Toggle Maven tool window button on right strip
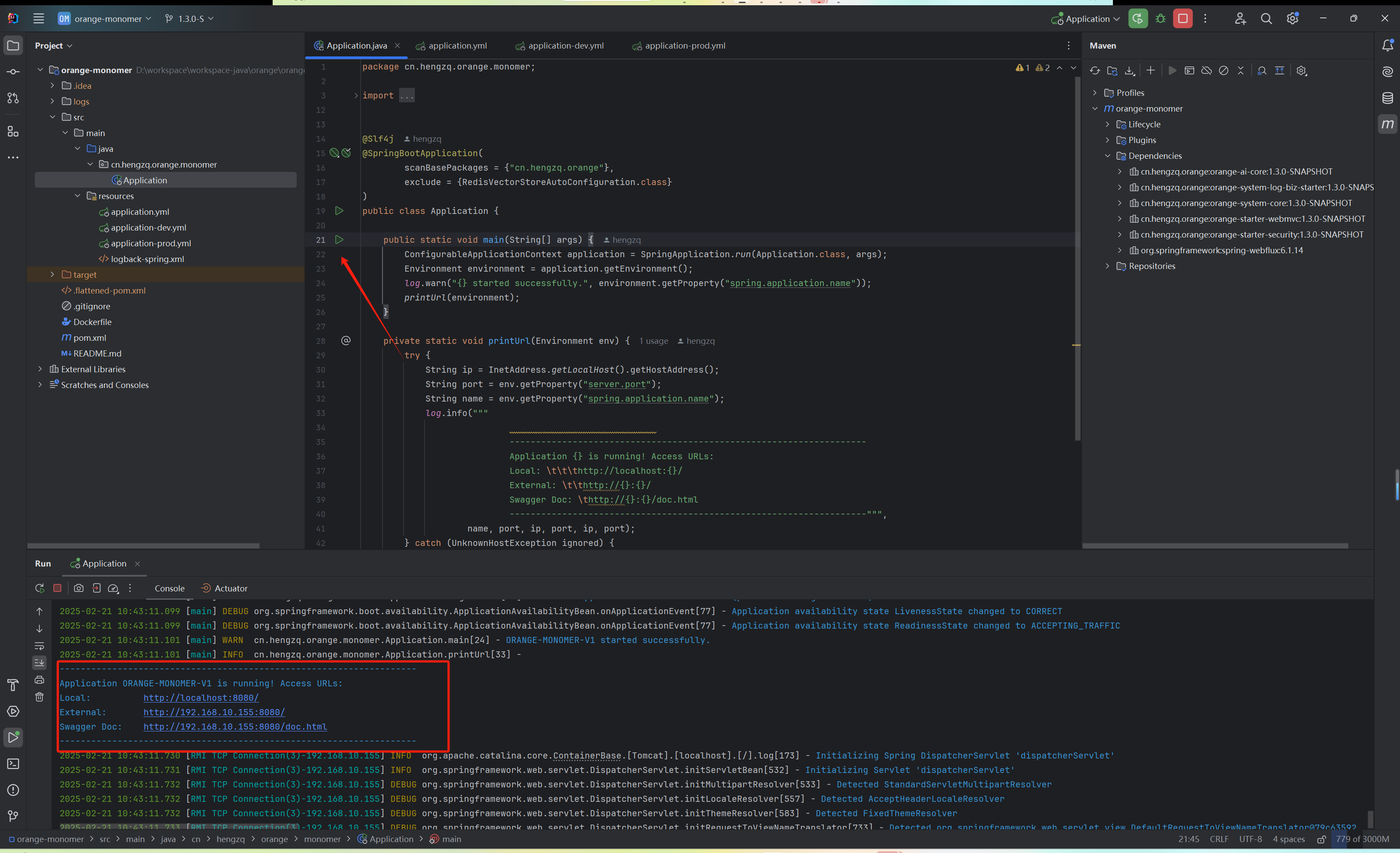The width and height of the screenshot is (1400, 853). point(1387,124)
